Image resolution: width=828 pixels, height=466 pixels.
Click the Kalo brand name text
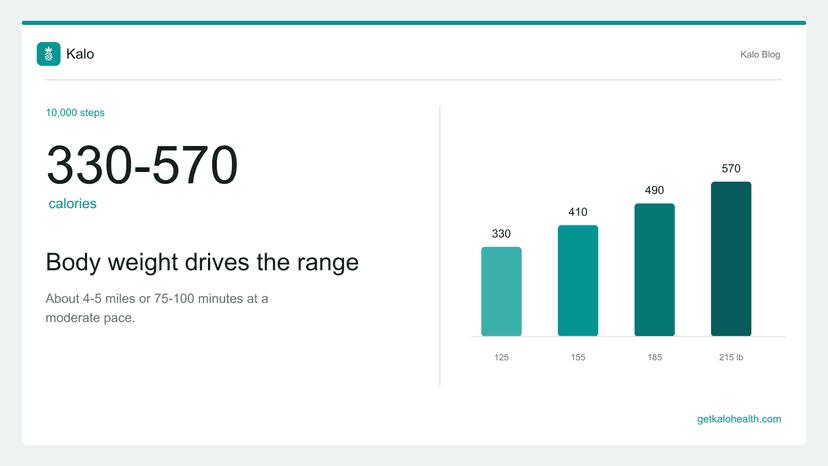tap(80, 54)
